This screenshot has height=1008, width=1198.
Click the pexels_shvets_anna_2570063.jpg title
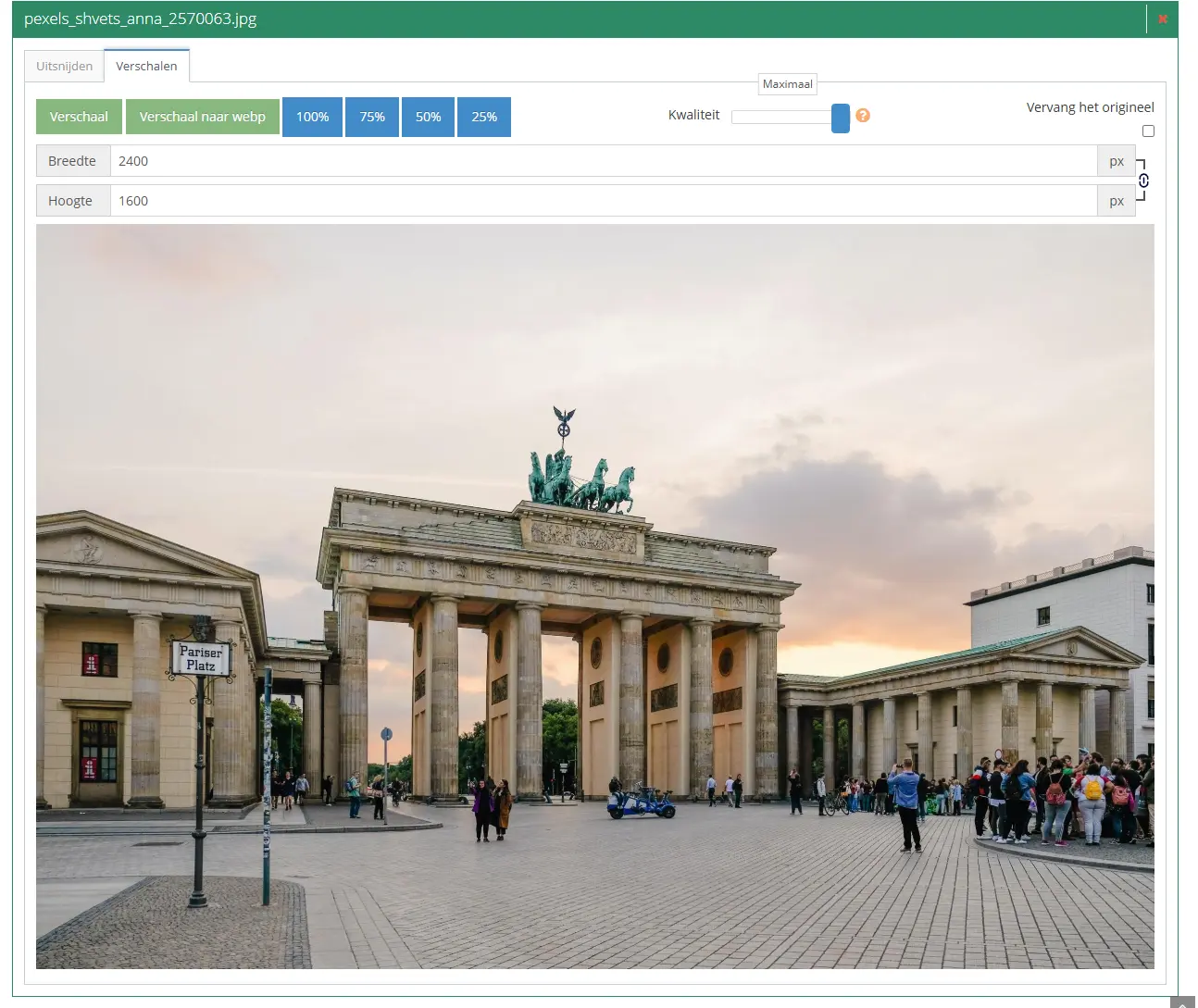pyautogui.click(x=141, y=19)
